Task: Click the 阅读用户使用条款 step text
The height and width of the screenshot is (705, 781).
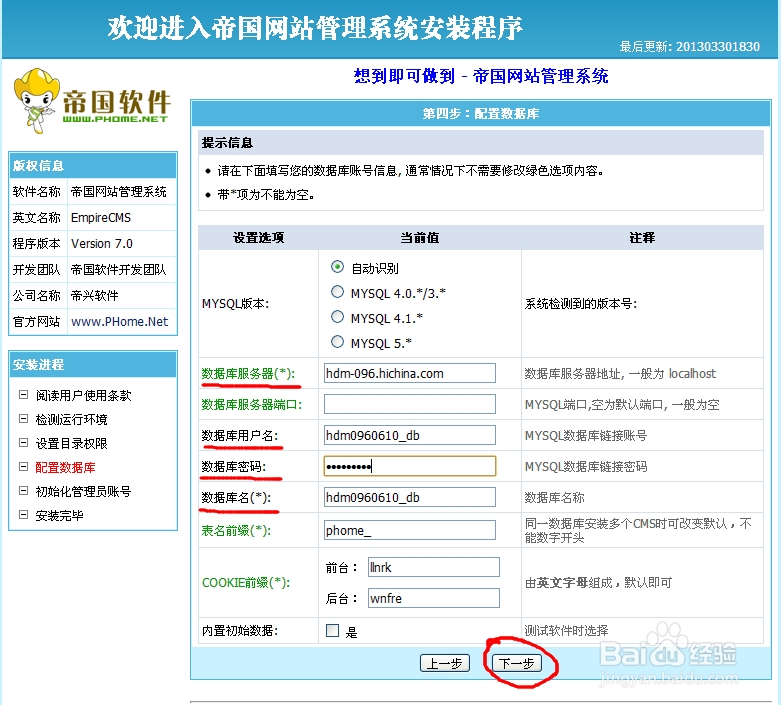Action: tap(83, 396)
